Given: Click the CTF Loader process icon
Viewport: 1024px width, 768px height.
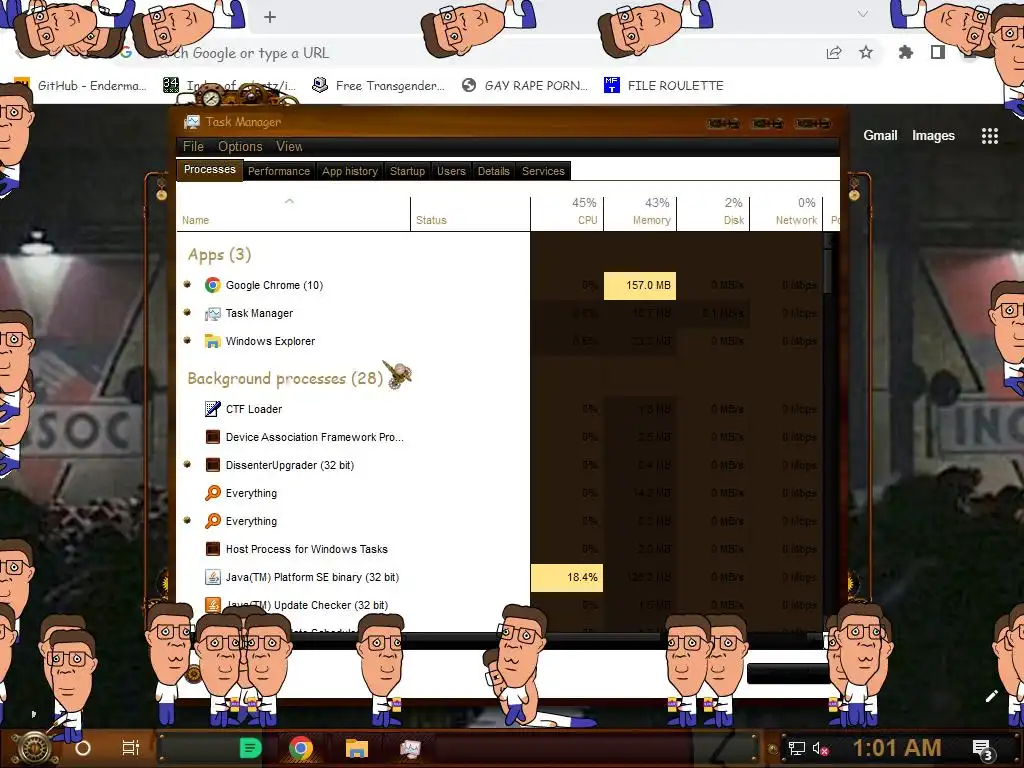Looking at the screenshot, I should (212, 409).
